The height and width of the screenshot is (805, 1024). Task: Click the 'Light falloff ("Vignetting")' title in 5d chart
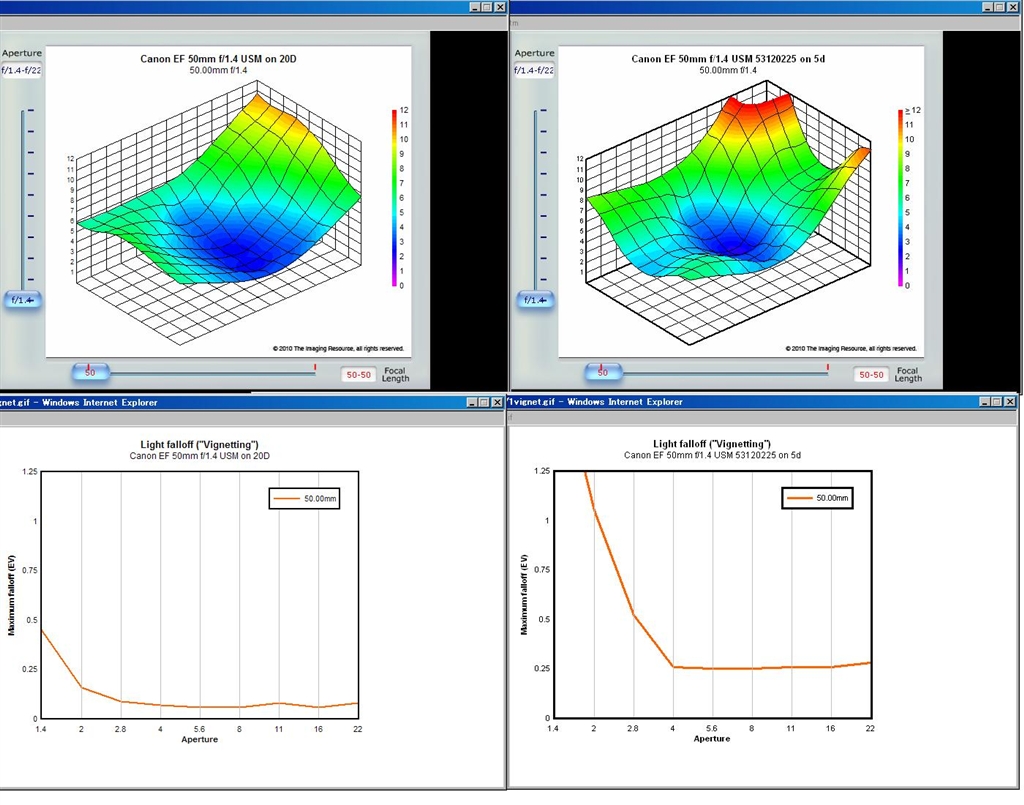pyautogui.click(x=712, y=444)
